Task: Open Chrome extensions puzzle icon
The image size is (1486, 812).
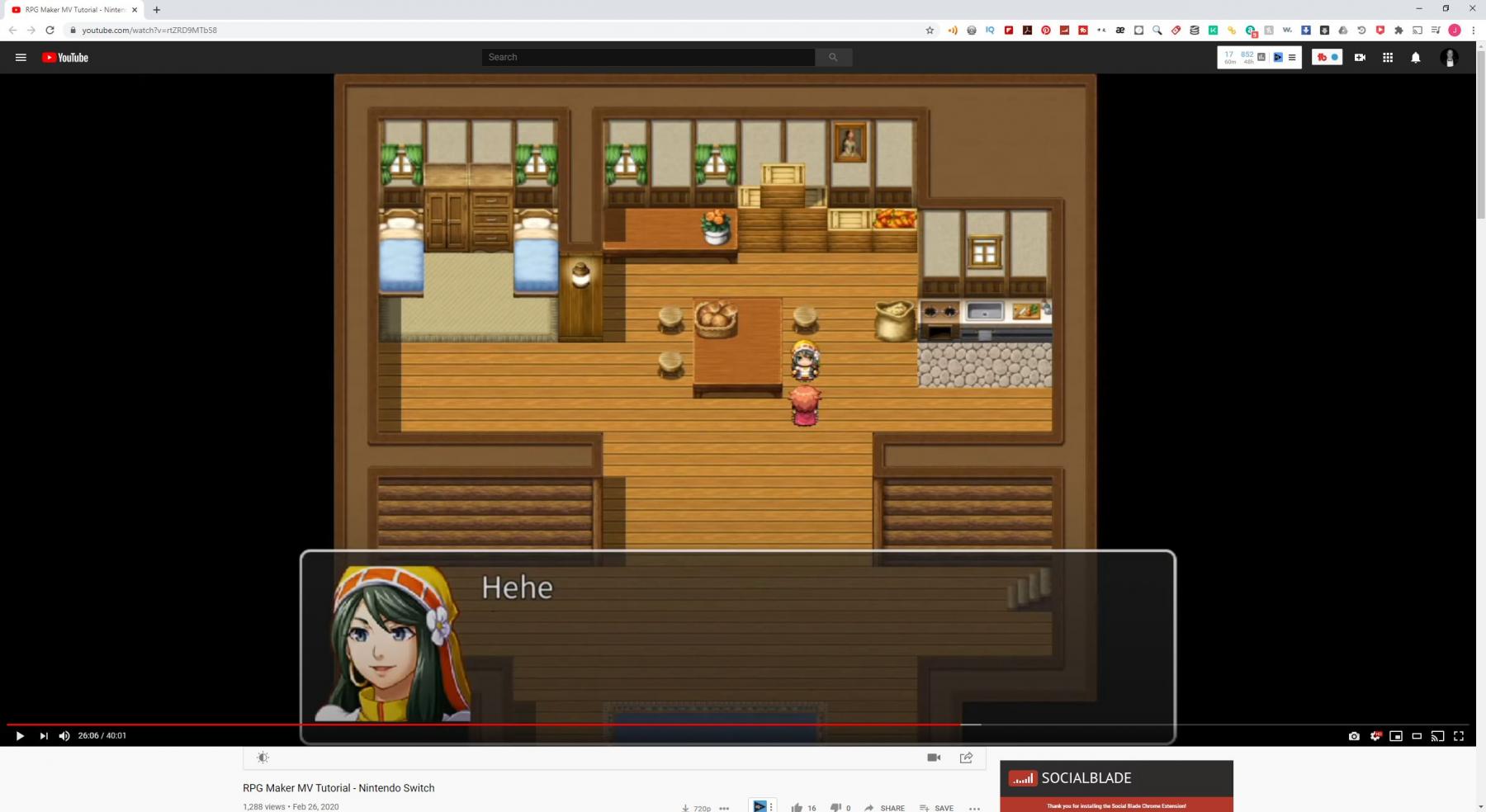Action: [x=1398, y=31]
